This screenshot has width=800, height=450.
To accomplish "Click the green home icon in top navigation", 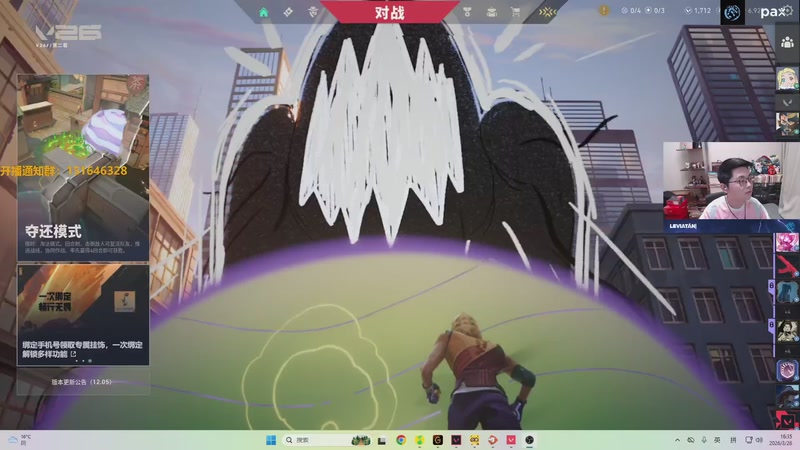I will [263, 12].
